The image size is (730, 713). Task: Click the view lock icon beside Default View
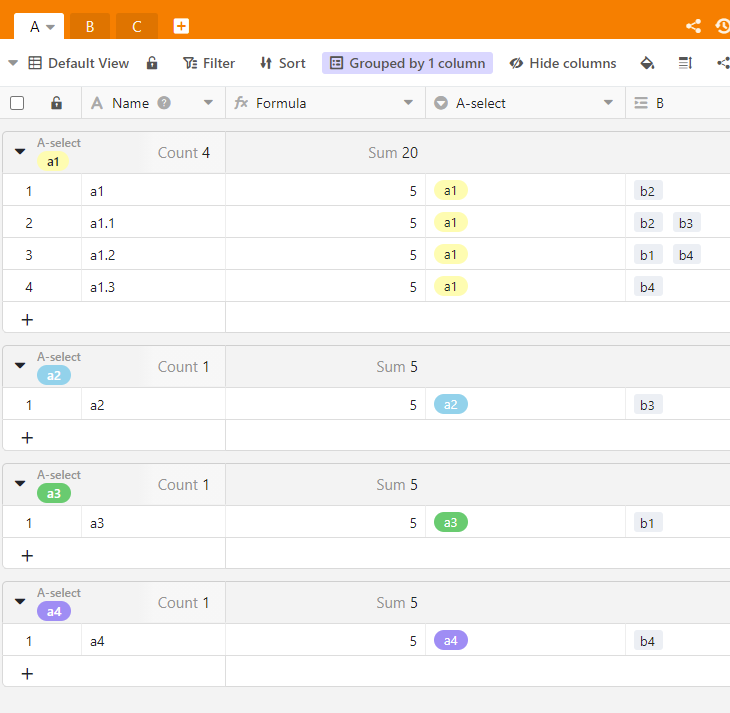tap(152, 63)
